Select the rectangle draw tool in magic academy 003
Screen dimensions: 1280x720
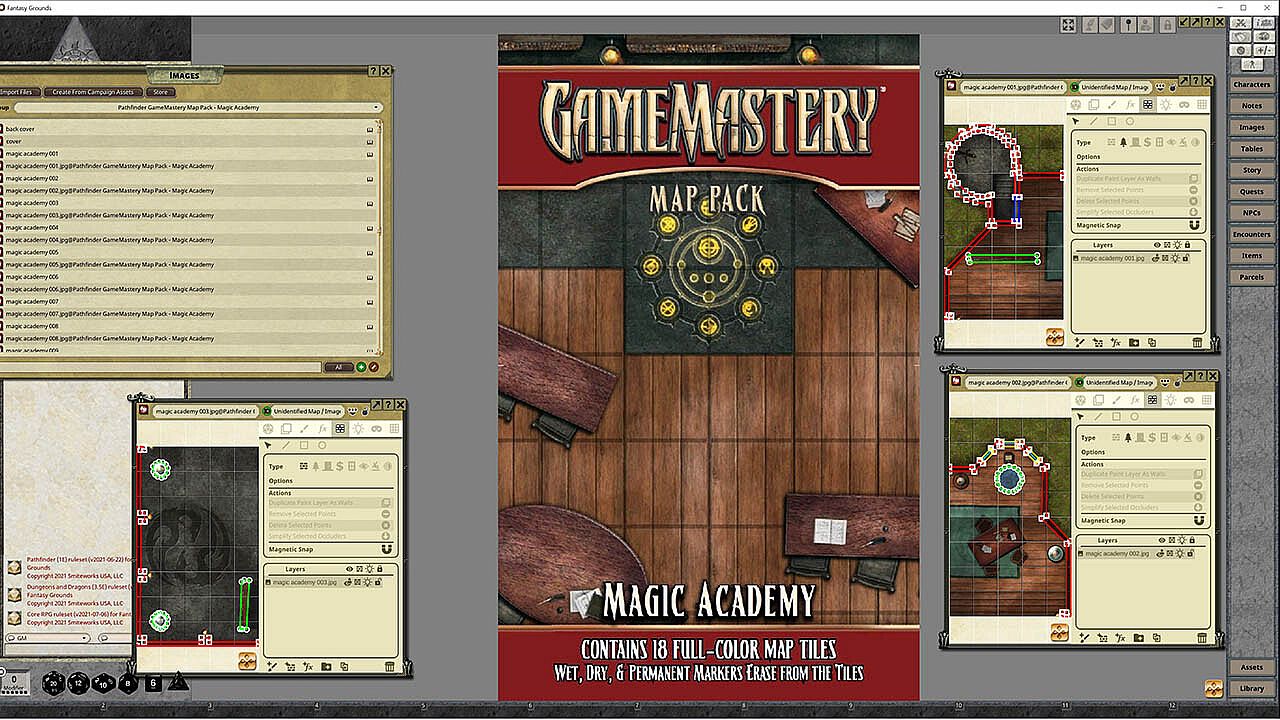point(304,446)
